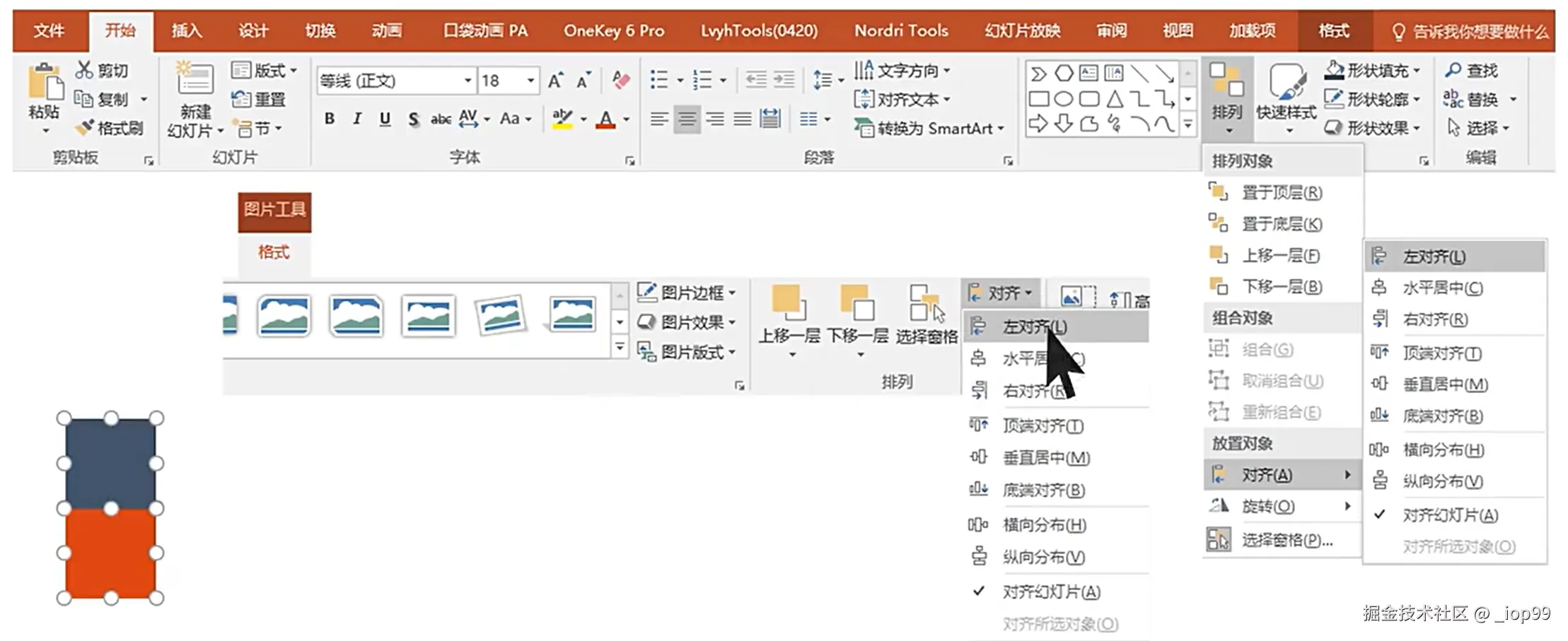Click the 排列 arrange button
Screen dimensions: 1568x641
pyautogui.click(x=1227, y=98)
